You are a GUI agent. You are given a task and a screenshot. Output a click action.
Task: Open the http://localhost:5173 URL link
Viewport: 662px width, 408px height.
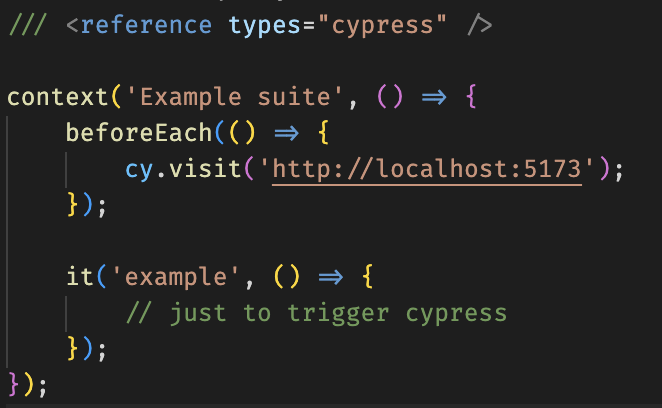427,169
